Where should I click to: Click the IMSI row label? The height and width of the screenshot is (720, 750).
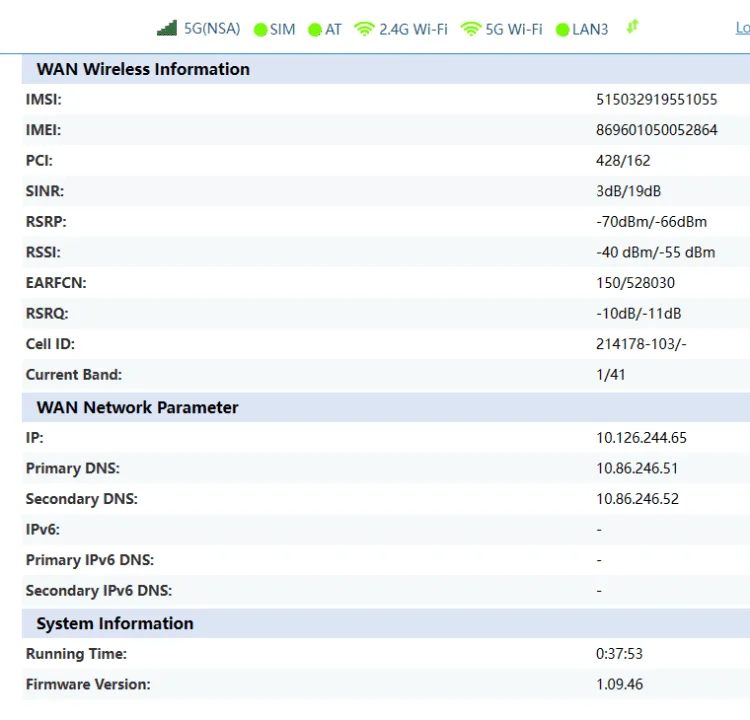click(44, 100)
